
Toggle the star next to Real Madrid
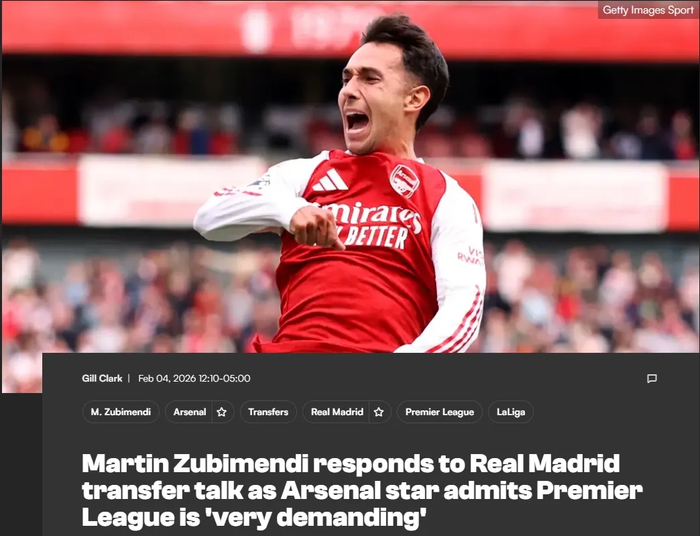379,412
